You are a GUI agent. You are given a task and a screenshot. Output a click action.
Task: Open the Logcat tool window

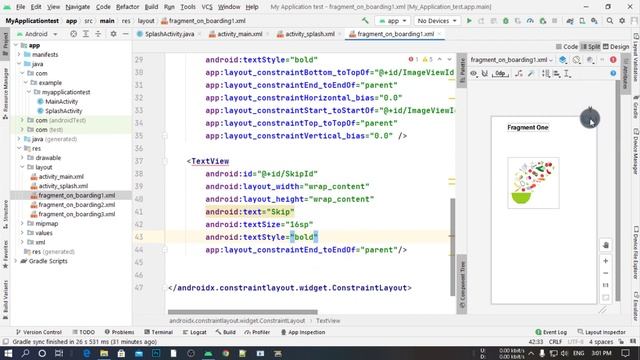194,332
